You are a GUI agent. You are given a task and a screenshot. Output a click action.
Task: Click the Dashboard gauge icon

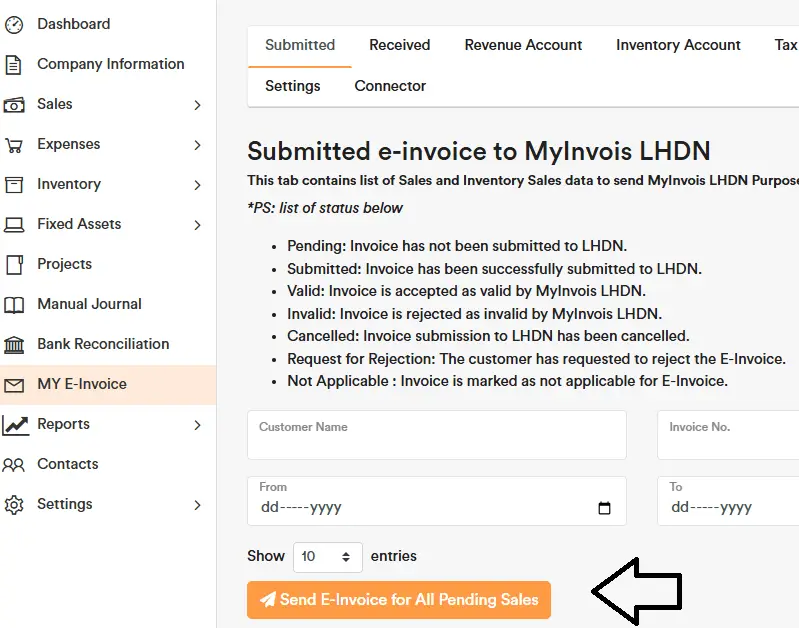(14, 24)
